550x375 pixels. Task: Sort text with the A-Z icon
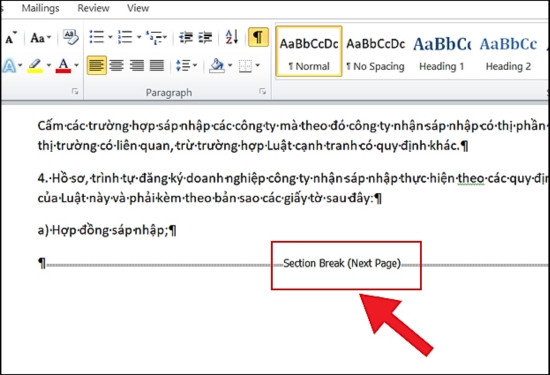232,37
